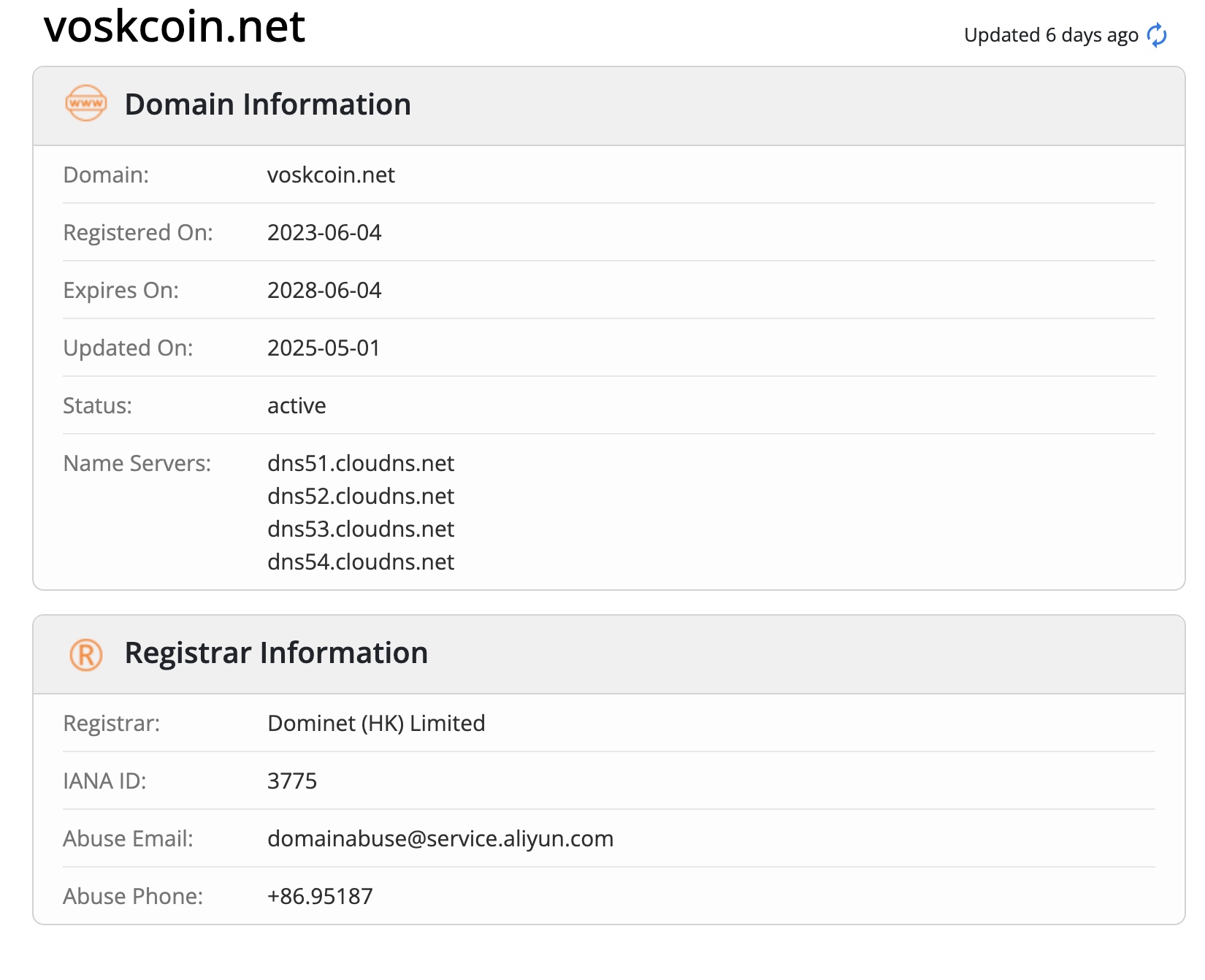This screenshot has height=980, width=1205.
Task: Click name server dns51.cloudns.net
Action: (361, 464)
